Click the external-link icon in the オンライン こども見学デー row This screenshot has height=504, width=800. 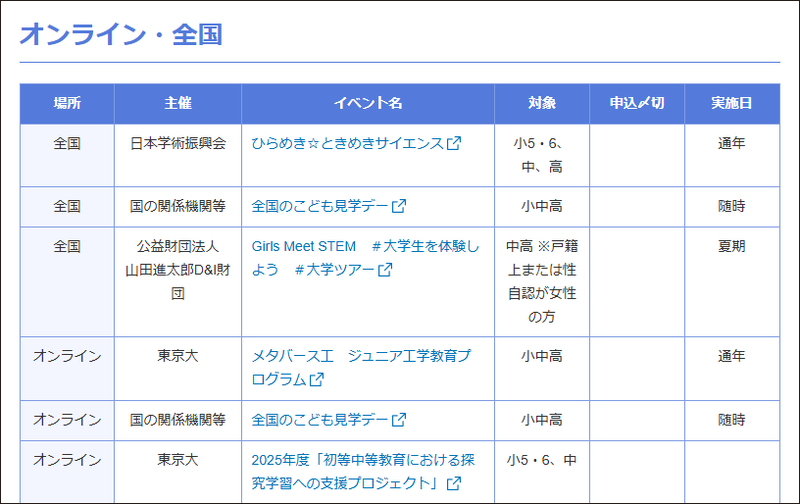[x=399, y=420]
